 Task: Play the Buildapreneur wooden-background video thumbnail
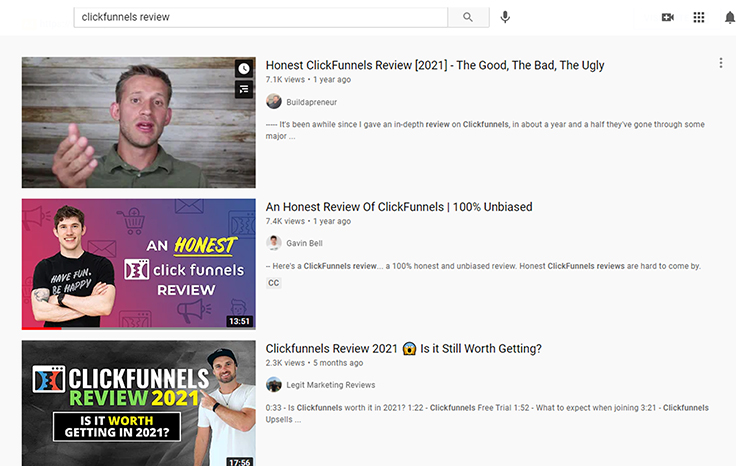tap(139, 122)
